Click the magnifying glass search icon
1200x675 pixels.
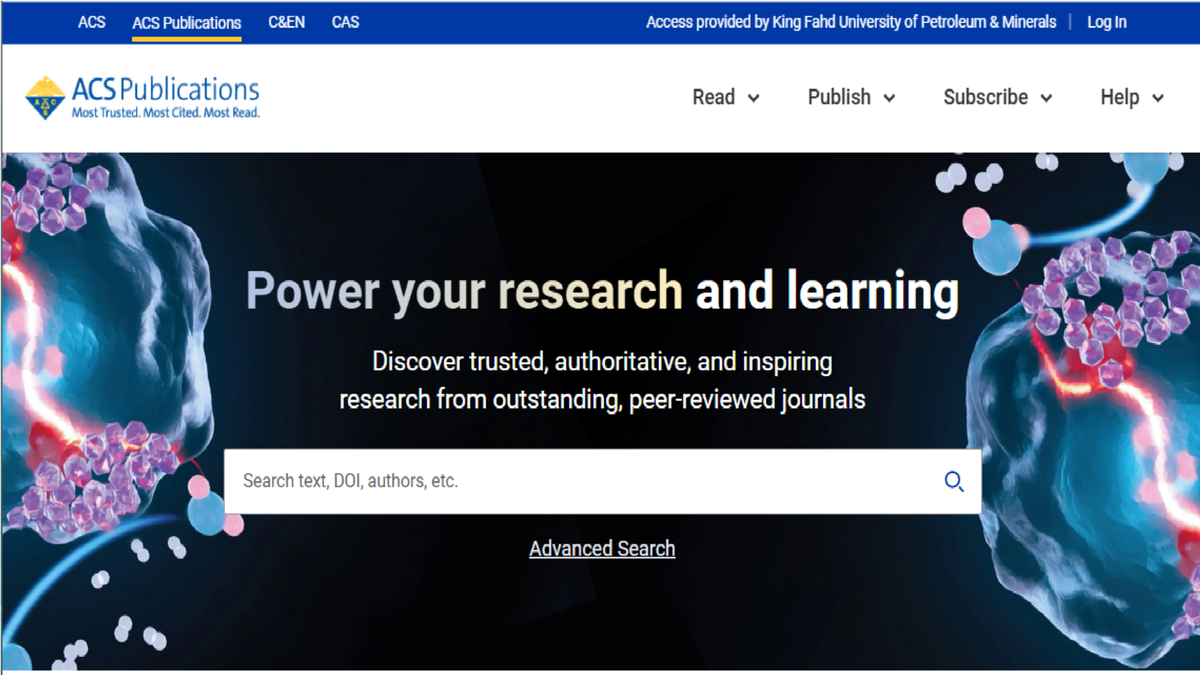[x=954, y=482]
